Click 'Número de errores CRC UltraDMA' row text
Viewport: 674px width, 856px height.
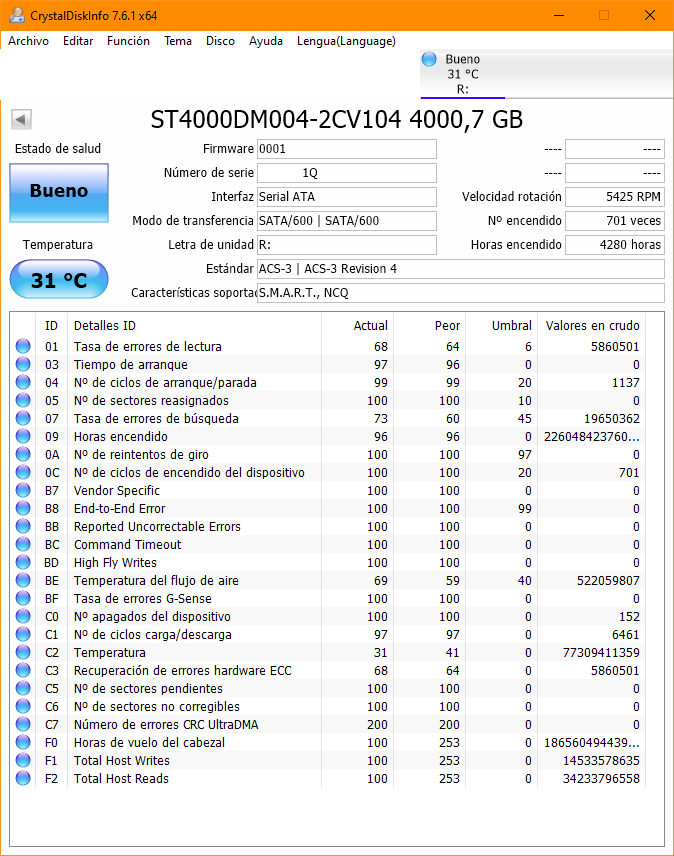166,724
